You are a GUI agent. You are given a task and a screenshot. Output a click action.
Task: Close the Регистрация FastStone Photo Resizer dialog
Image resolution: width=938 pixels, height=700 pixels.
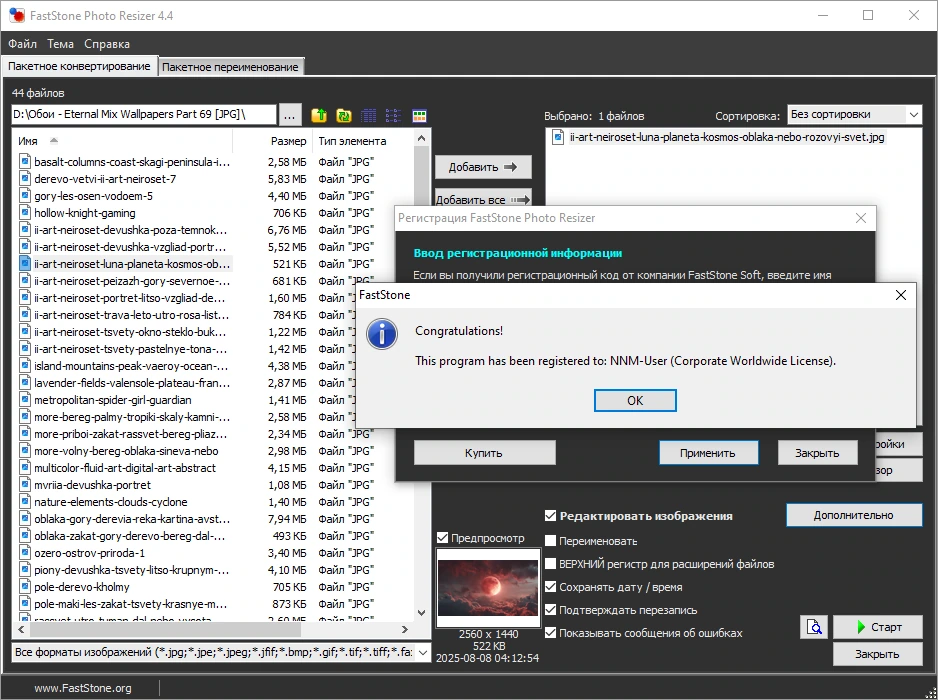pos(861,218)
